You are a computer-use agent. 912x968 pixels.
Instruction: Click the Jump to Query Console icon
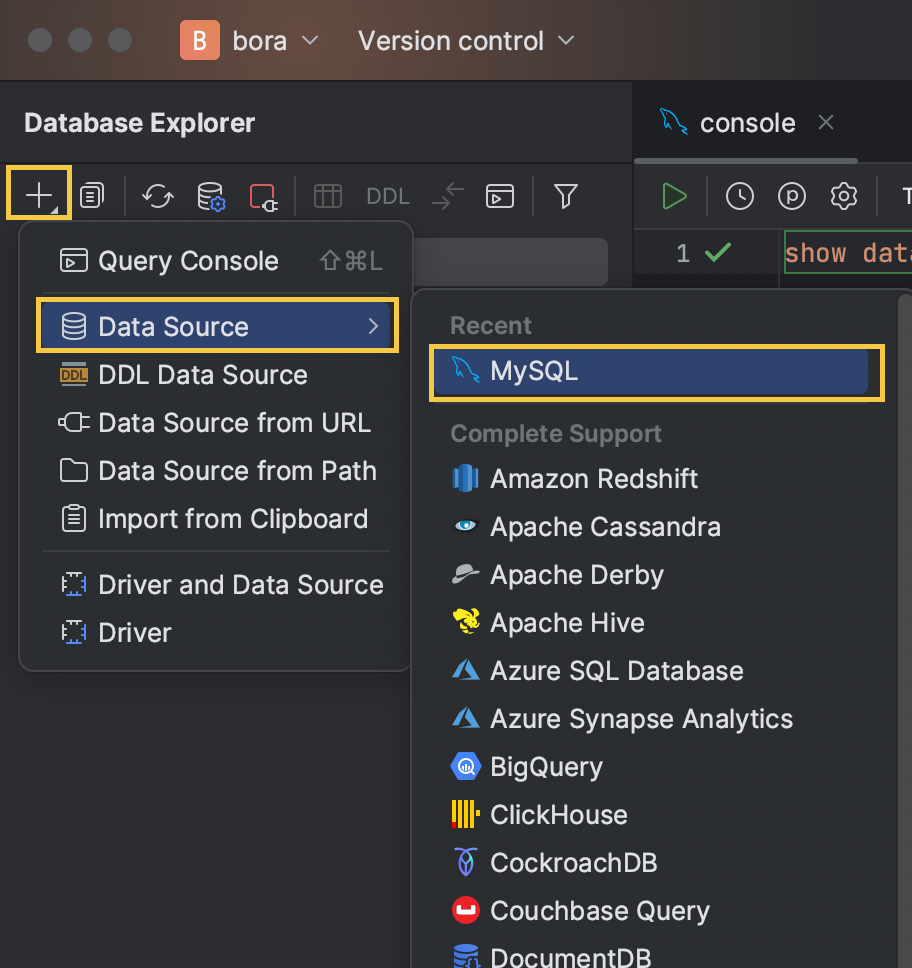coord(499,195)
